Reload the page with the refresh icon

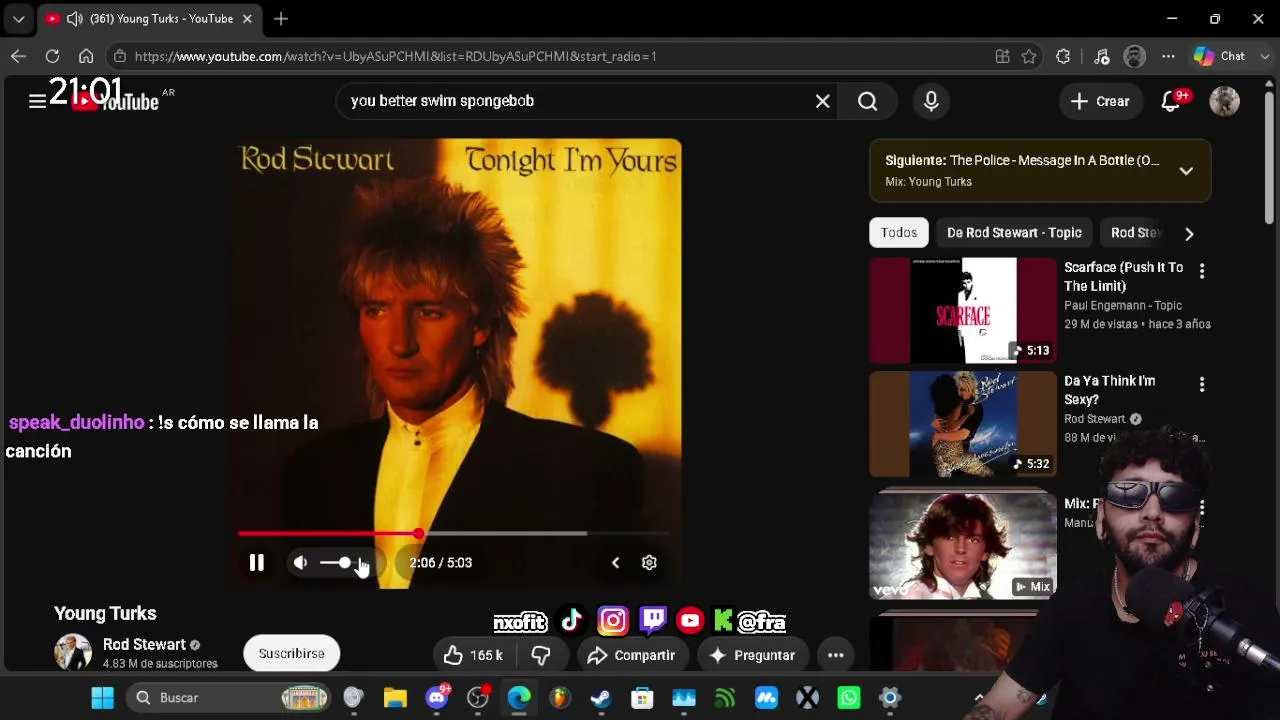coord(52,56)
